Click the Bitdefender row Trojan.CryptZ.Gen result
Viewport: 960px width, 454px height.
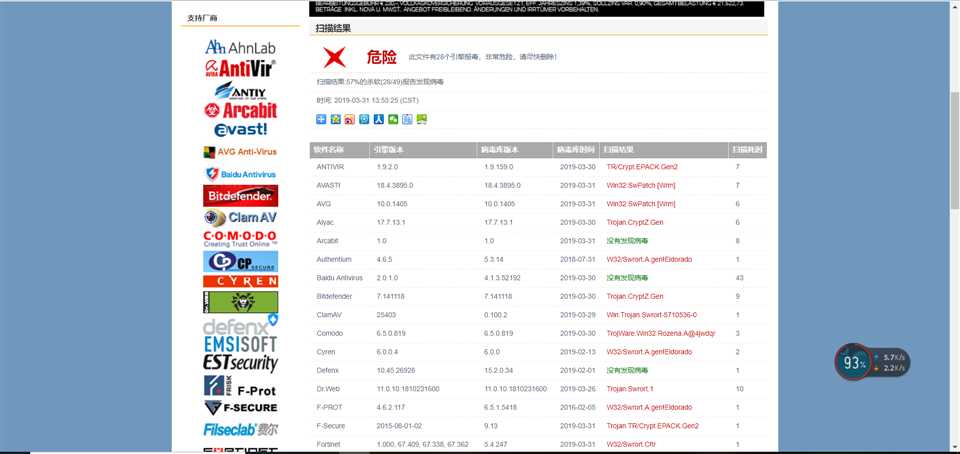click(634, 296)
